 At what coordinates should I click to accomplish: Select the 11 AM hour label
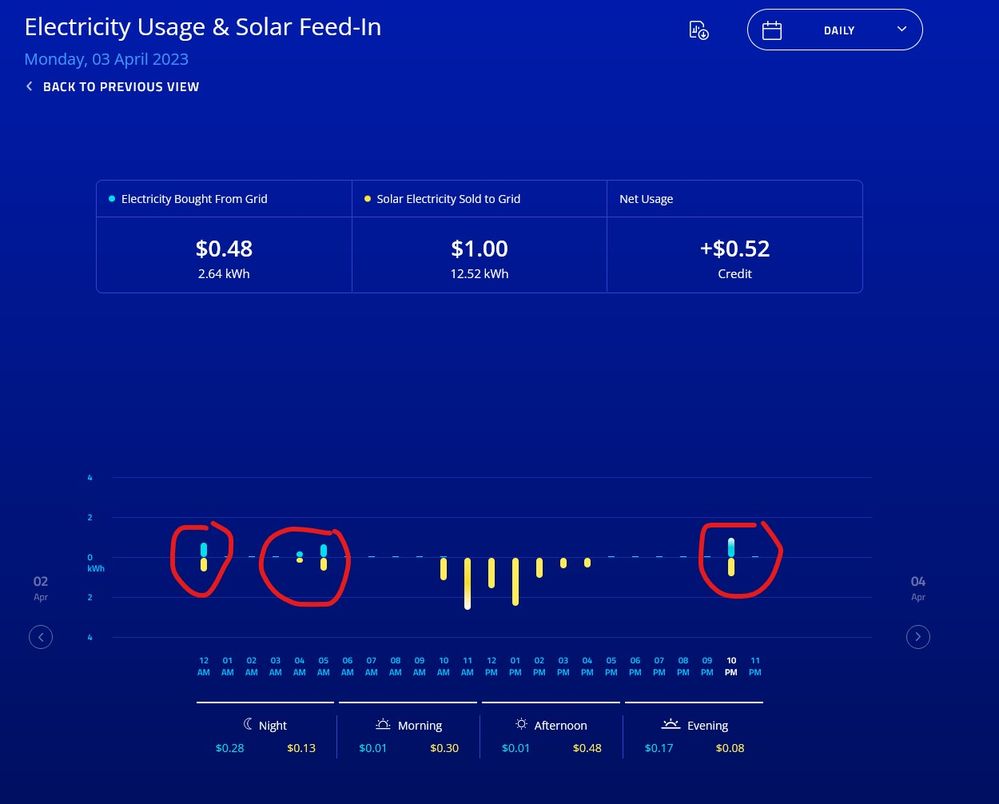pyautogui.click(x=467, y=666)
